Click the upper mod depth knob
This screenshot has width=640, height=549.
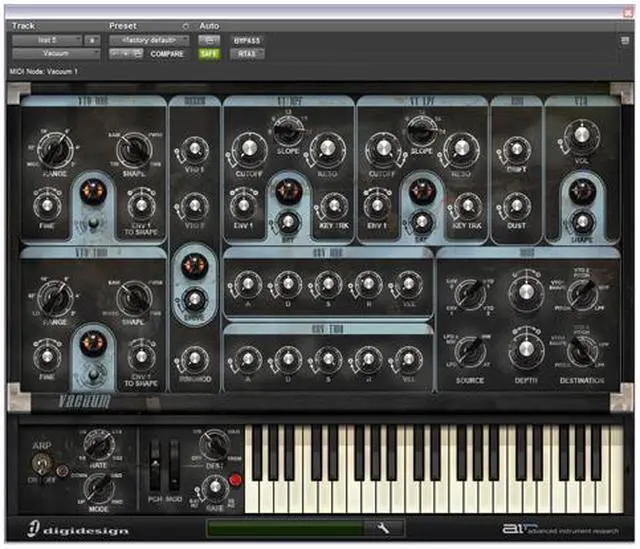pos(526,291)
